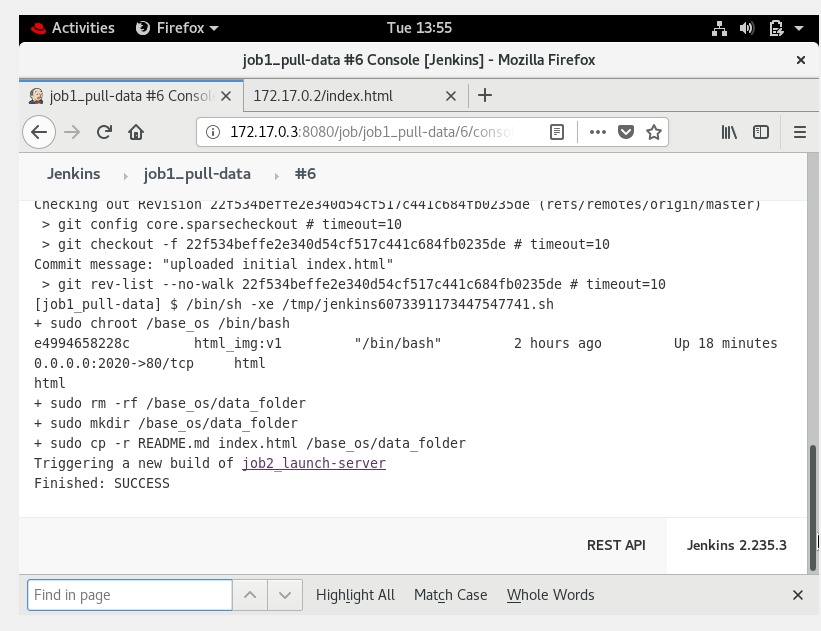The width and height of the screenshot is (821, 631).
Task: Click the "sudo rm -rf /base_os/data_folder" line
Action: tap(170, 403)
